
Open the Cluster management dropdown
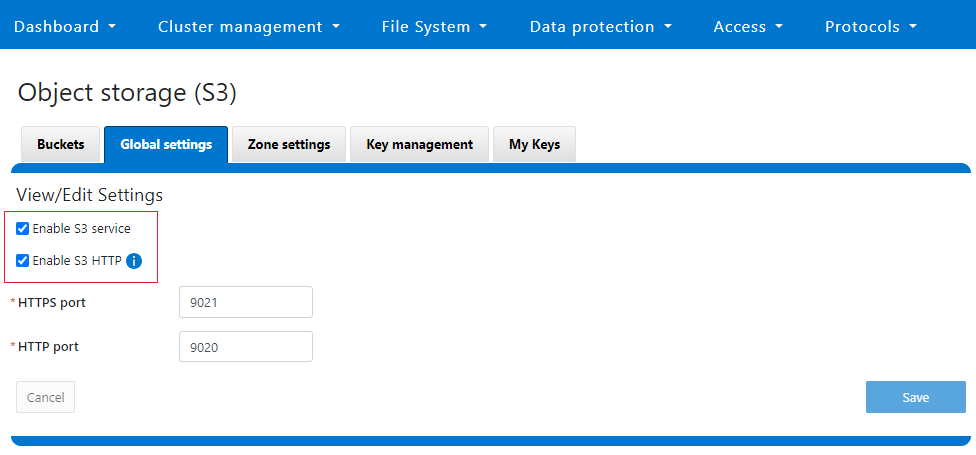coord(249,27)
